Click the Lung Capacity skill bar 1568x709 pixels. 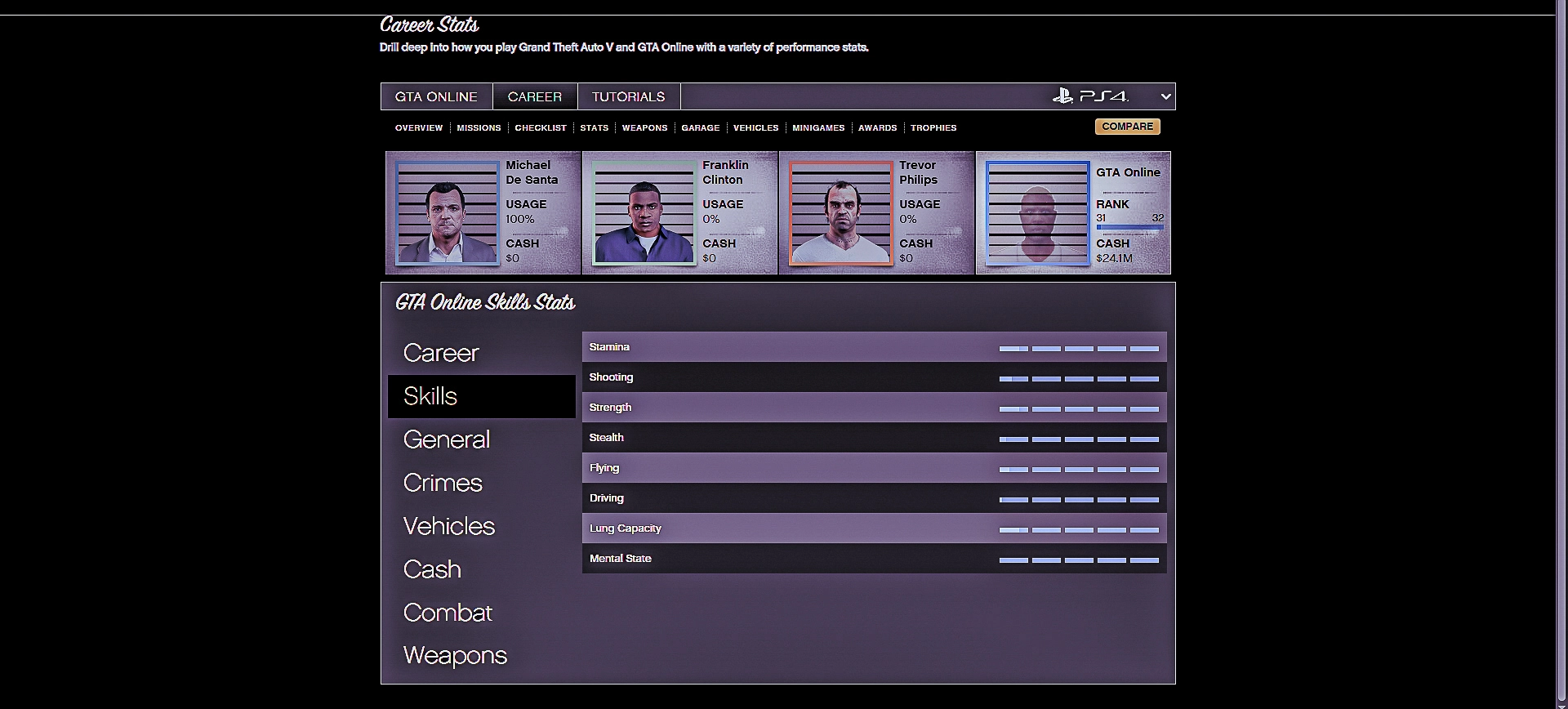tap(1079, 530)
